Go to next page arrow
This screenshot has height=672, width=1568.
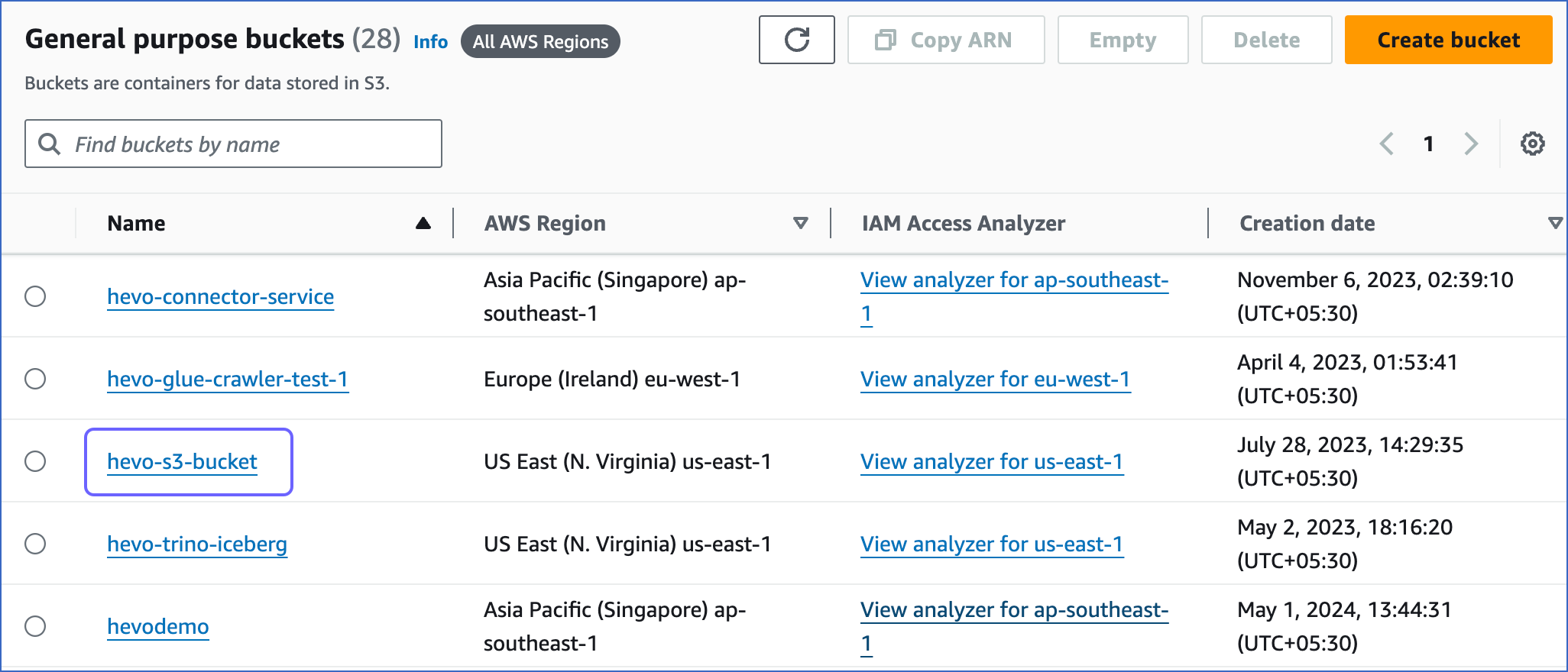tap(1471, 144)
